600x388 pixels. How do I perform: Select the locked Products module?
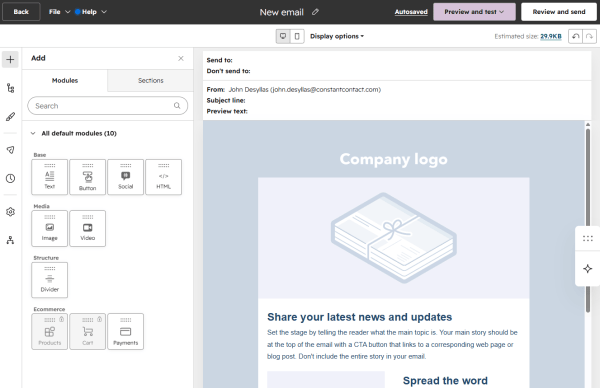point(49,331)
